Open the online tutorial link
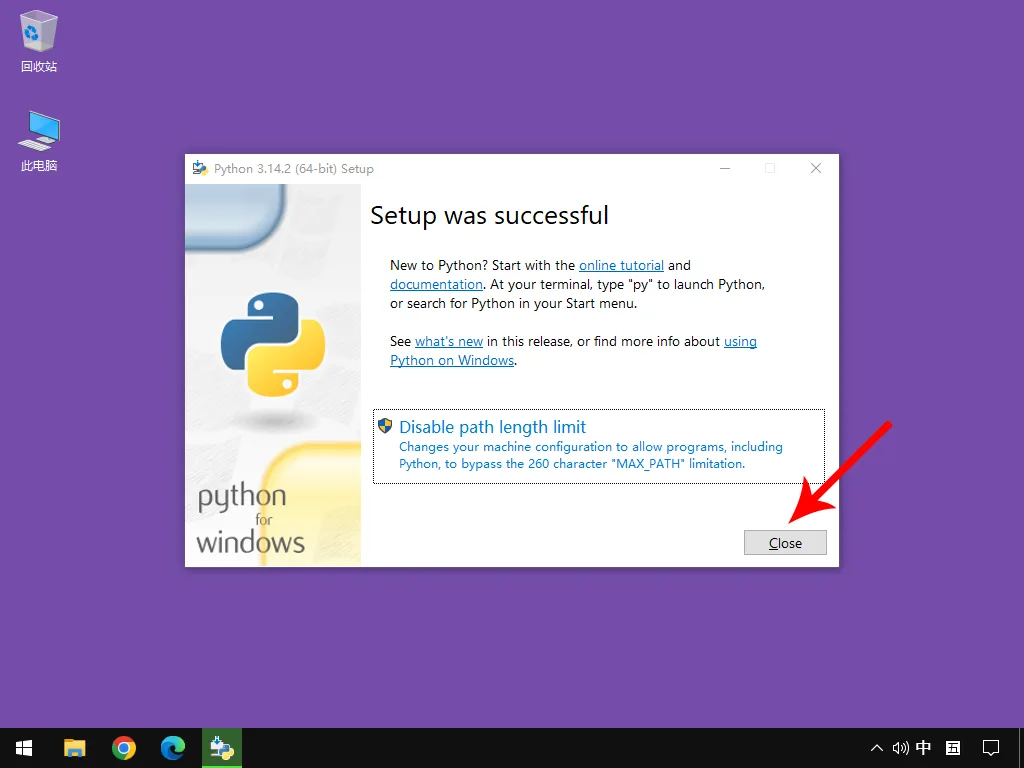This screenshot has height=768, width=1024. pyautogui.click(x=621, y=266)
